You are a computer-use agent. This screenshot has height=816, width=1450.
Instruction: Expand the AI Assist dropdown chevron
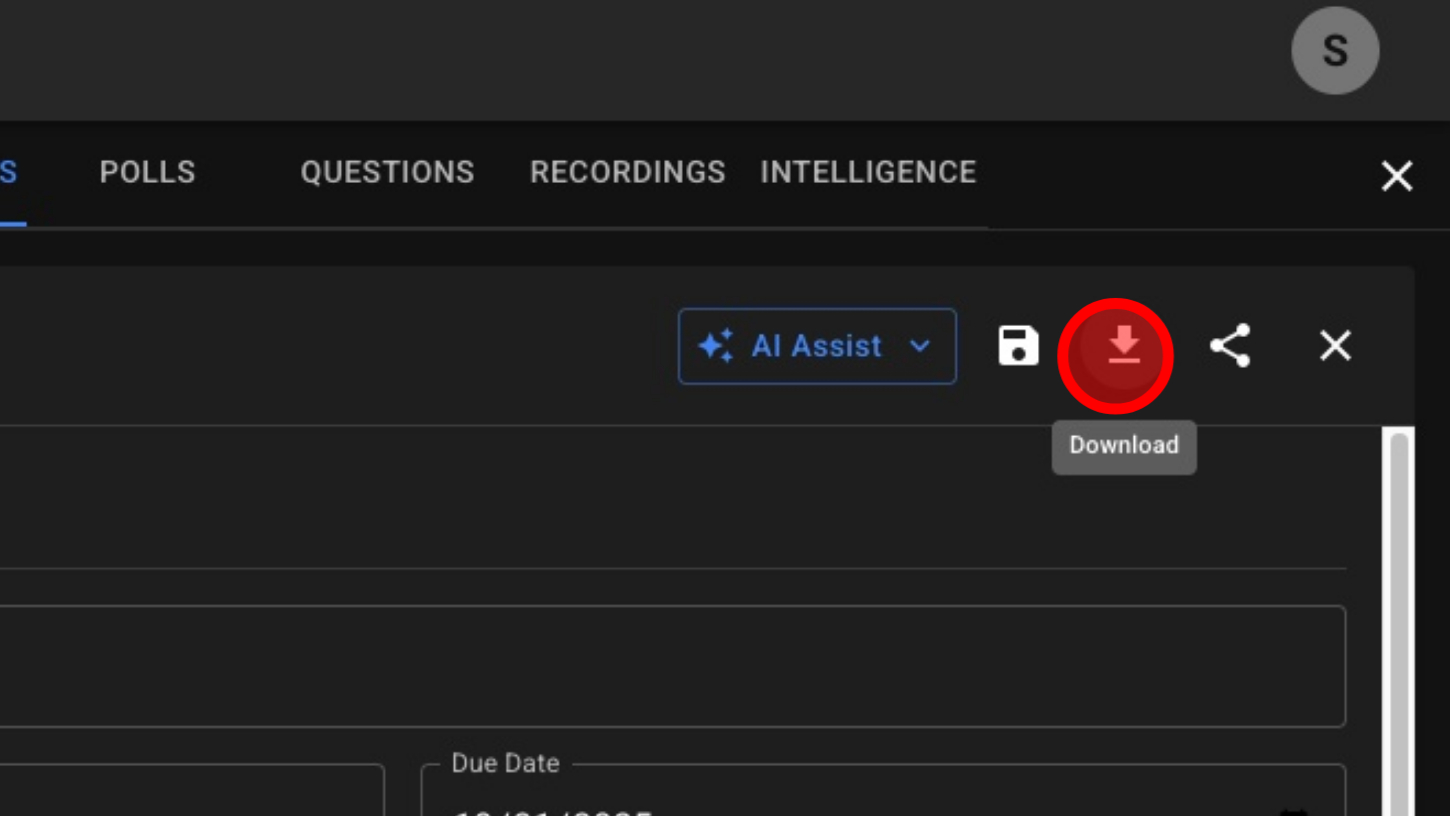coord(920,346)
